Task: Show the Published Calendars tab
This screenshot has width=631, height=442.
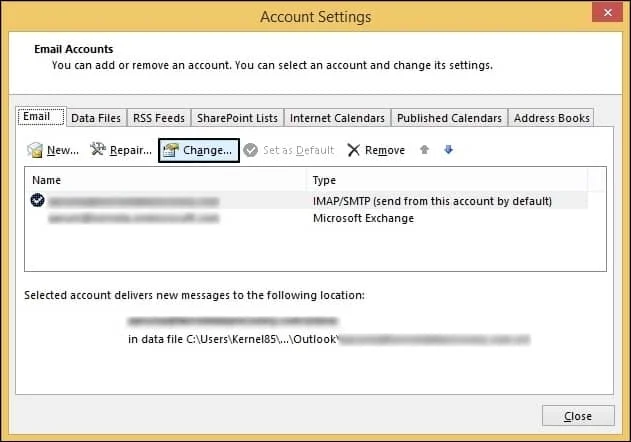Action: click(450, 118)
